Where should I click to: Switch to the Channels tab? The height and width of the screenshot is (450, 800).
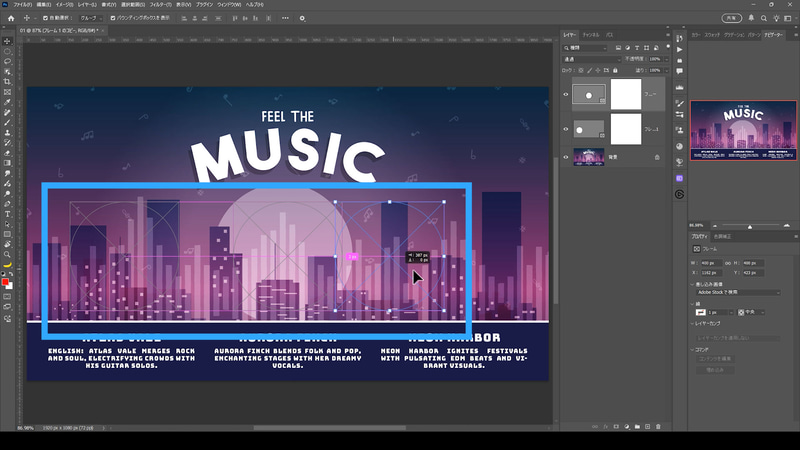[591, 35]
